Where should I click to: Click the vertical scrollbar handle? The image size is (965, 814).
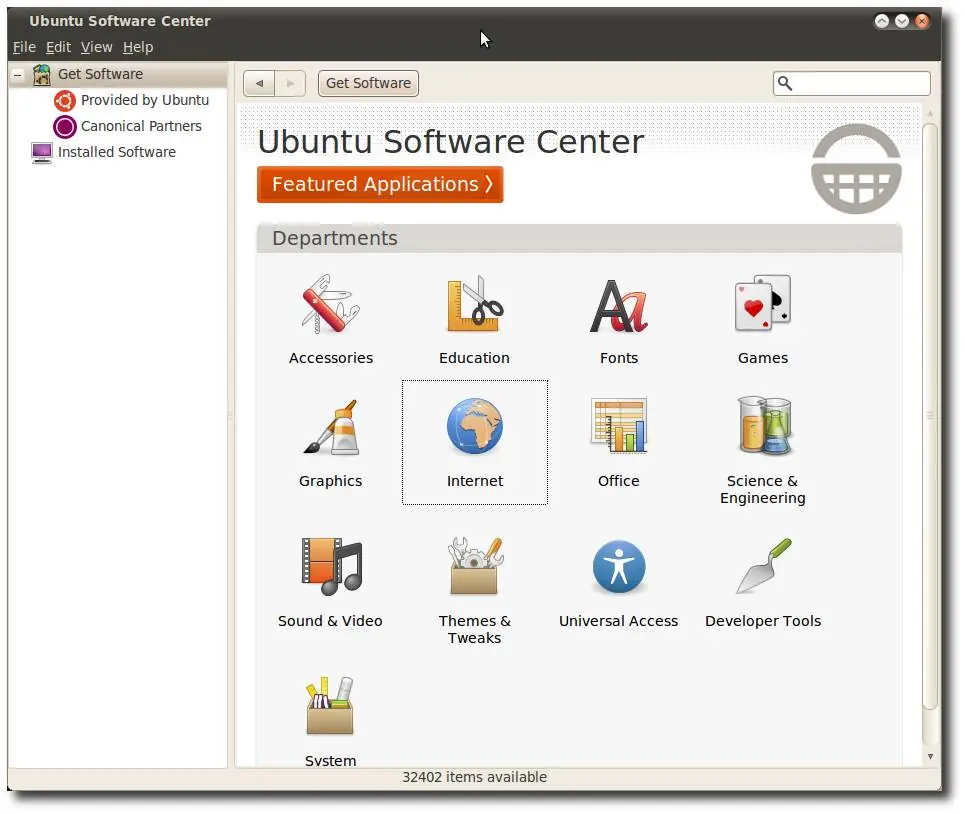[930, 416]
